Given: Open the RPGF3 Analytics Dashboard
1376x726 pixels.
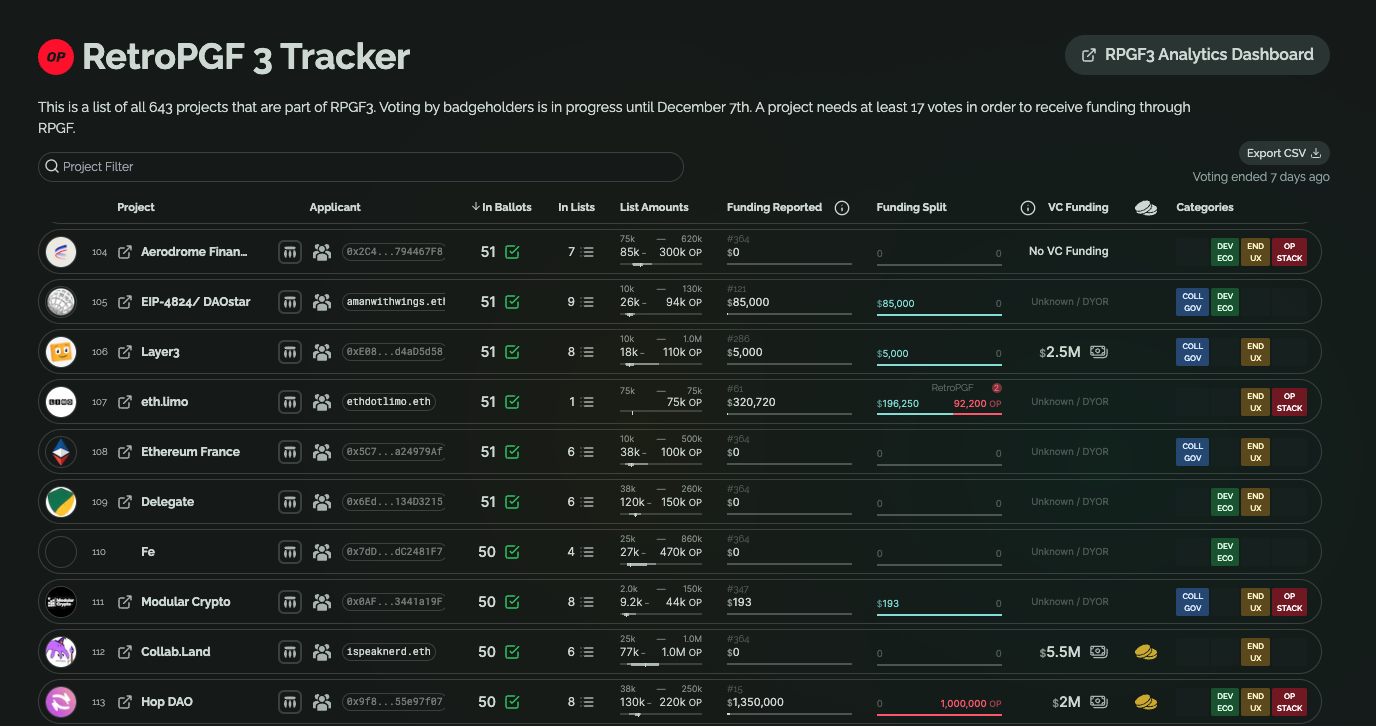Looking at the screenshot, I should pos(1197,55).
